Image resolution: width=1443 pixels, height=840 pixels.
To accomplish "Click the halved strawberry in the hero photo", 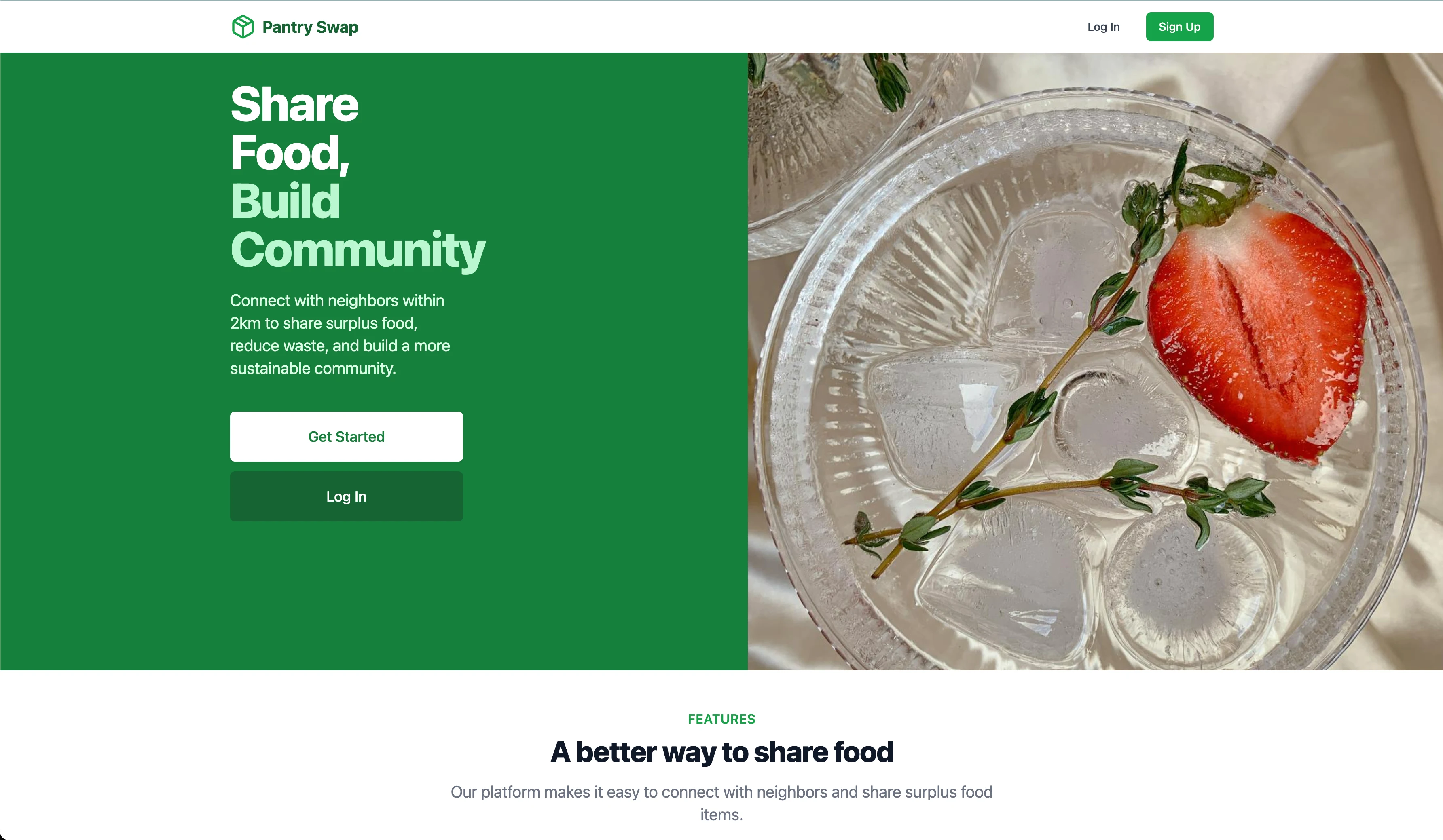I will [x=1254, y=335].
